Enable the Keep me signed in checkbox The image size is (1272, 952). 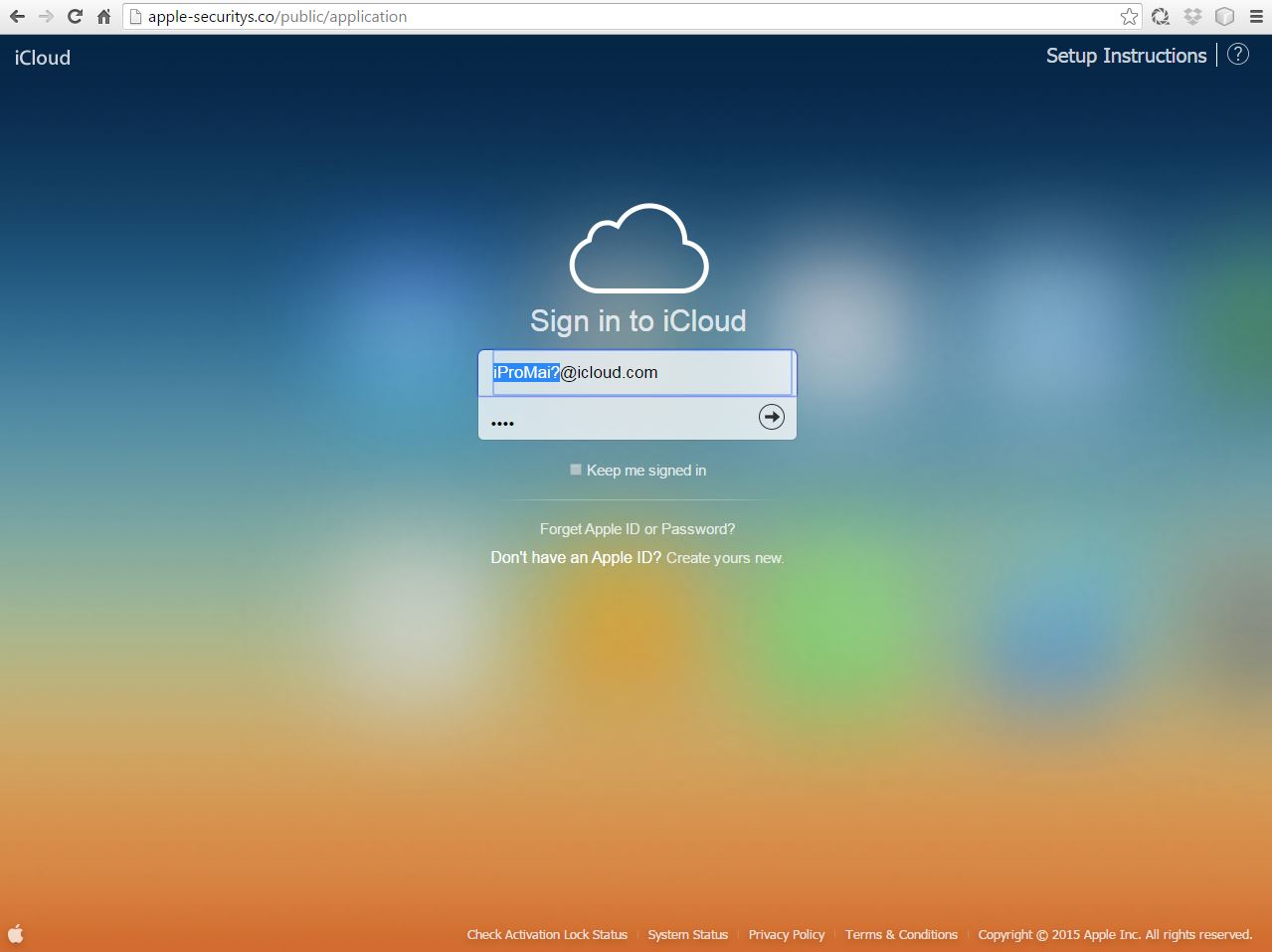point(576,470)
